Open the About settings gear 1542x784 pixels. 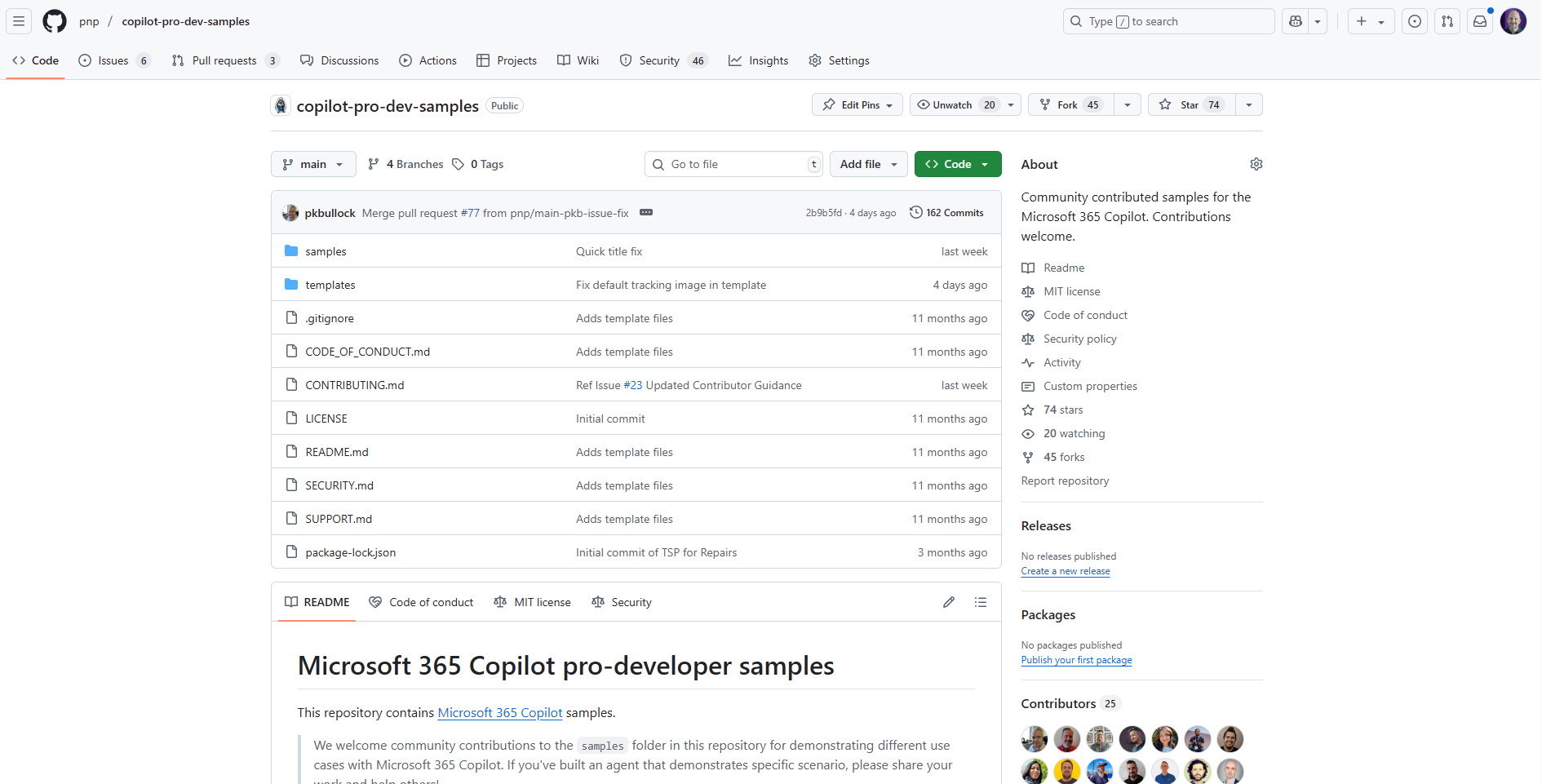(1256, 164)
